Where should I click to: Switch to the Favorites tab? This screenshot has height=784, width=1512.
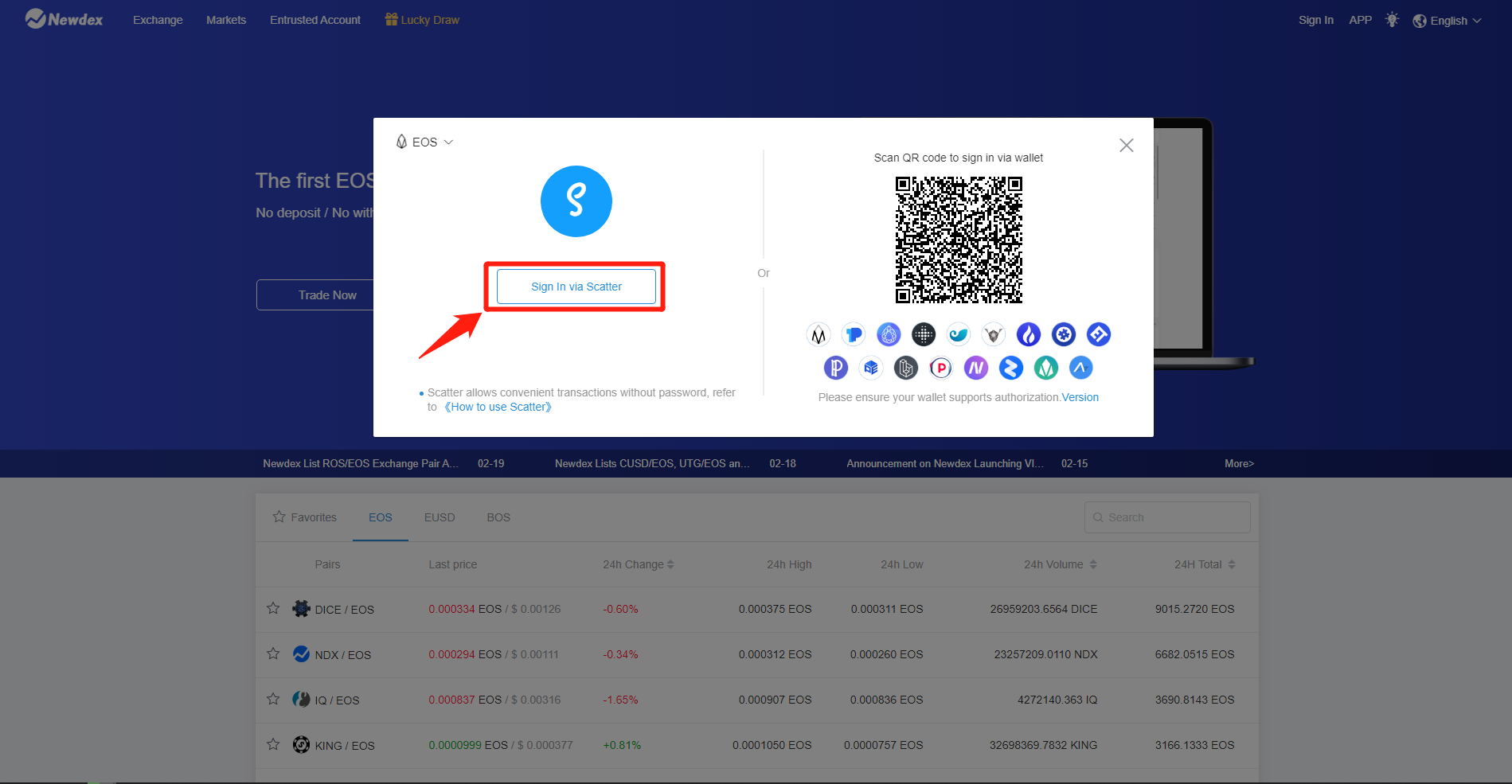coord(305,517)
